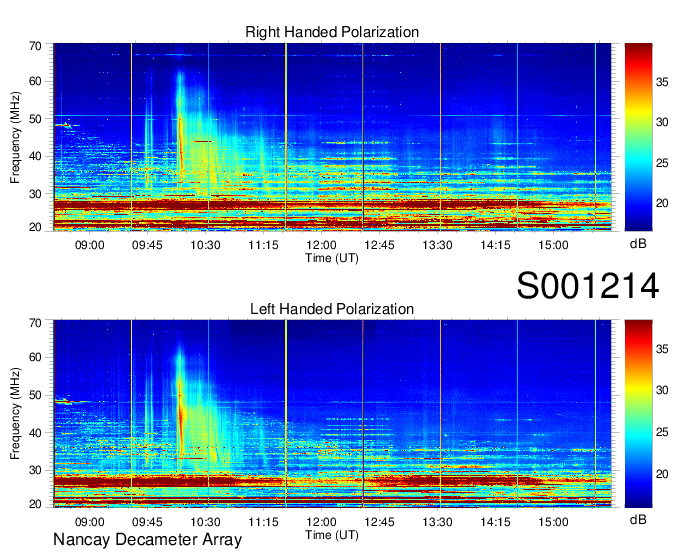Click 09:45 tick on Left Handed time axis
The width and height of the screenshot is (680, 552).
click(147, 522)
